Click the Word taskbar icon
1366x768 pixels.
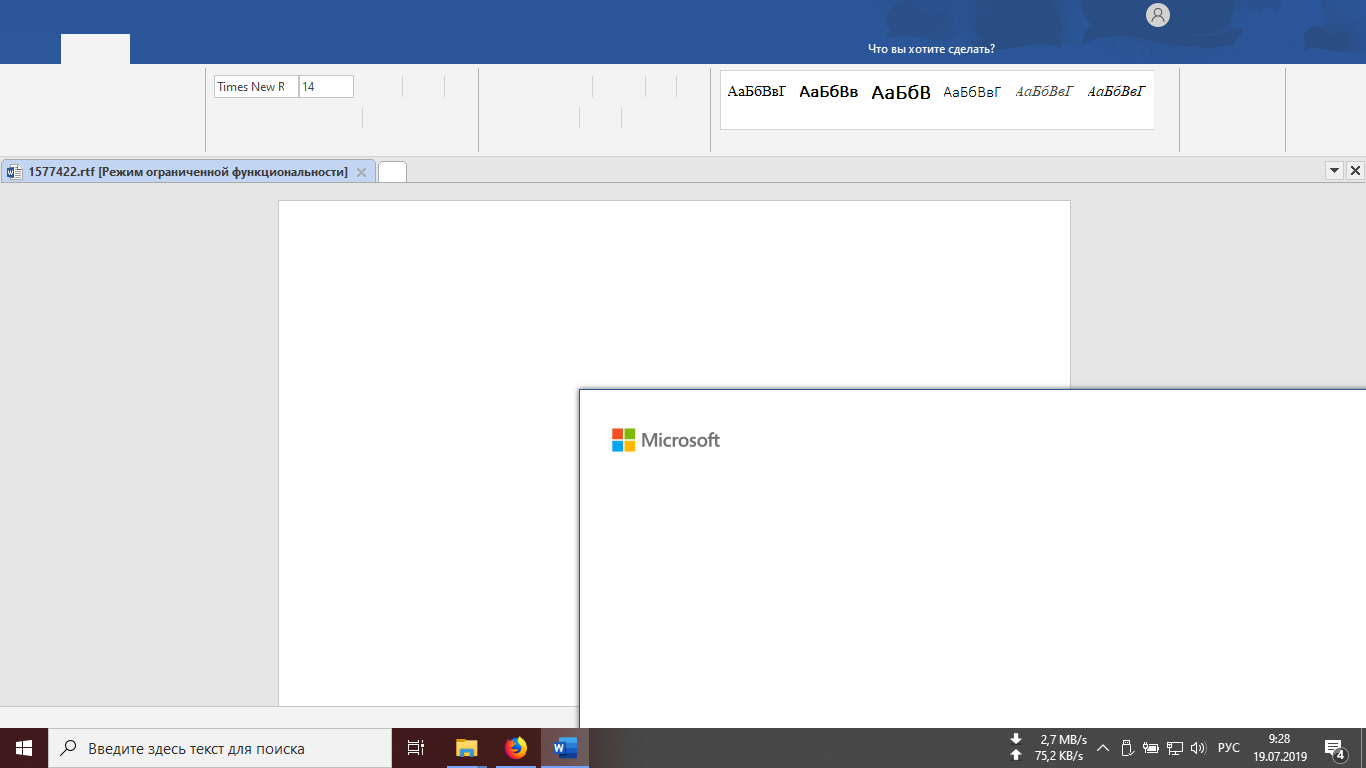(x=565, y=748)
